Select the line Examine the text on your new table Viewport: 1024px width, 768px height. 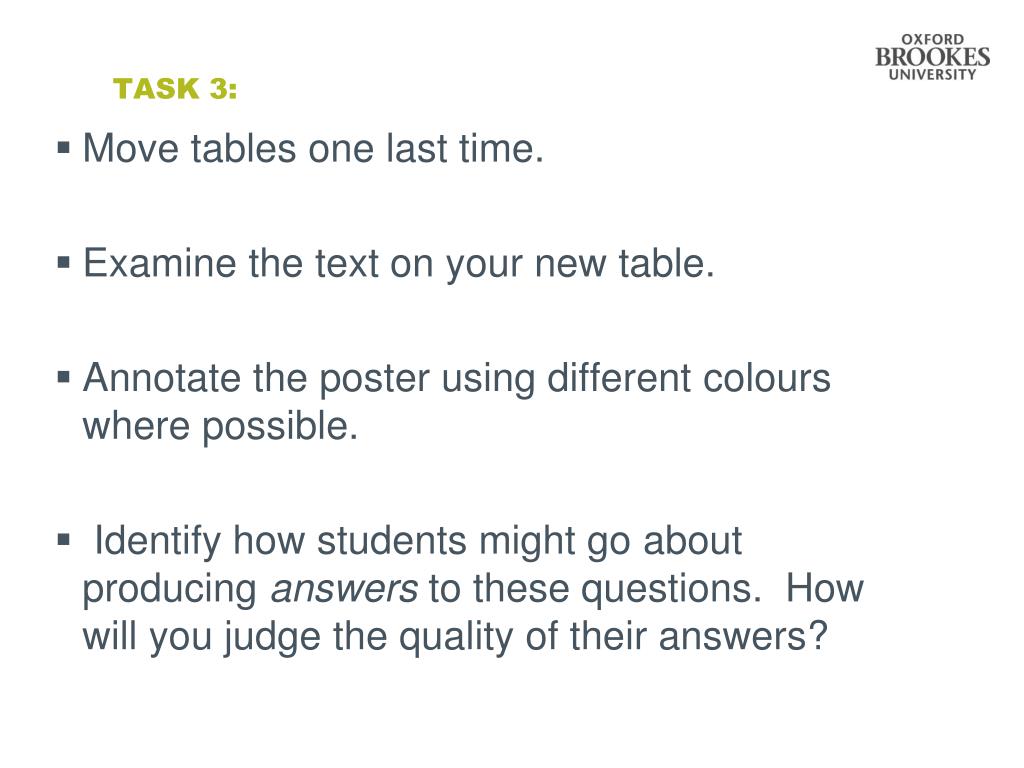[398, 264]
